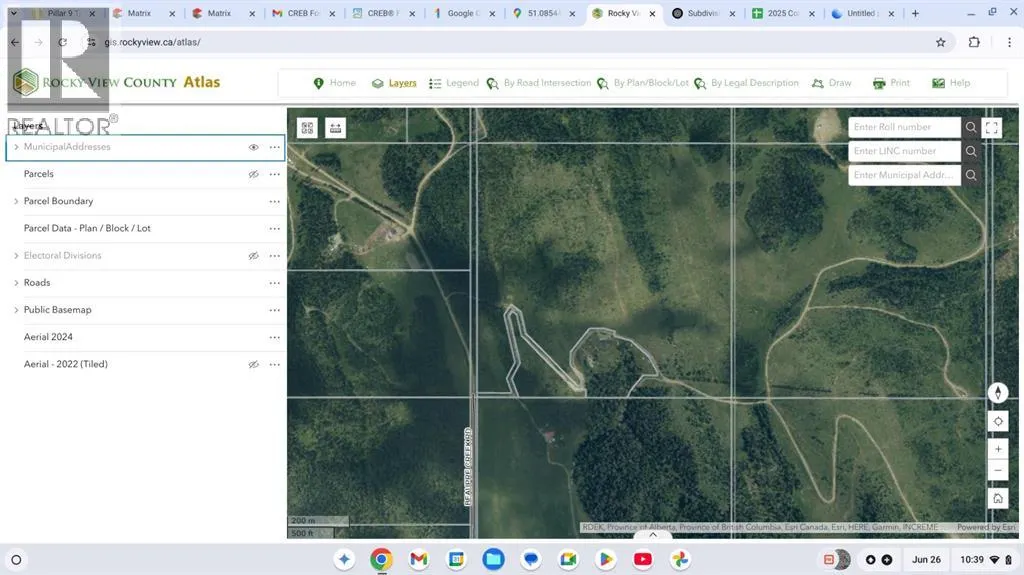Search By Plan/Block/Lot
This screenshot has width=1024, height=575.
pos(643,83)
